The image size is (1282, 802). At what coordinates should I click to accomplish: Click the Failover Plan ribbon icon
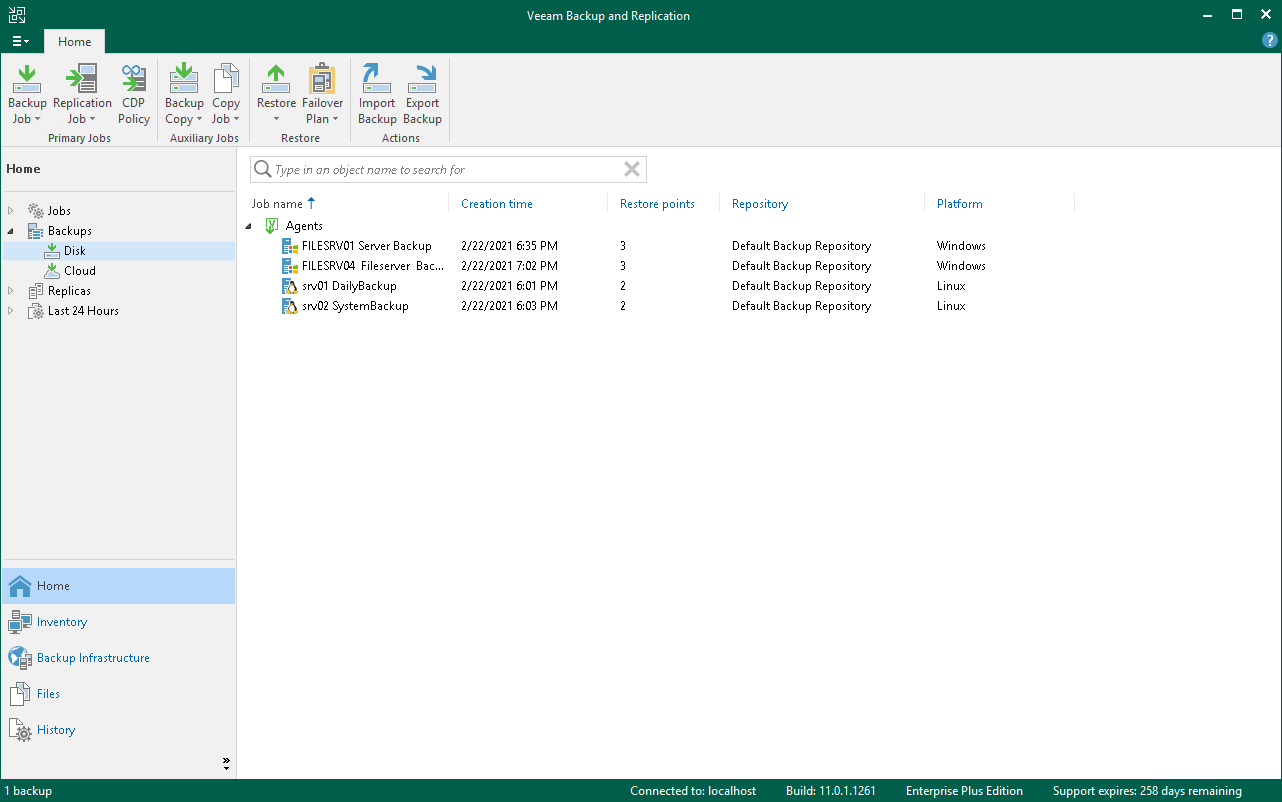point(322,78)
